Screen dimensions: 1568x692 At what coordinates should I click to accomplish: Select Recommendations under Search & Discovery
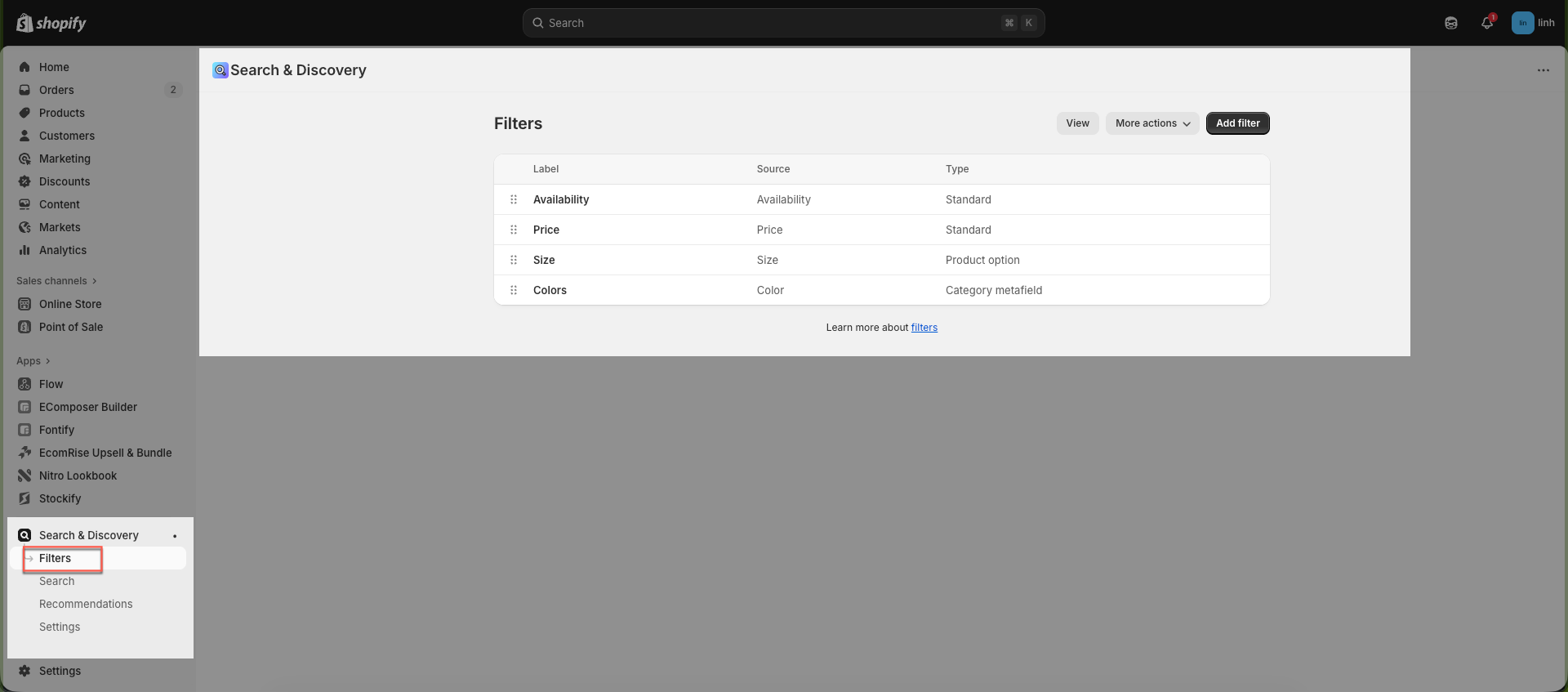(86, 604)
